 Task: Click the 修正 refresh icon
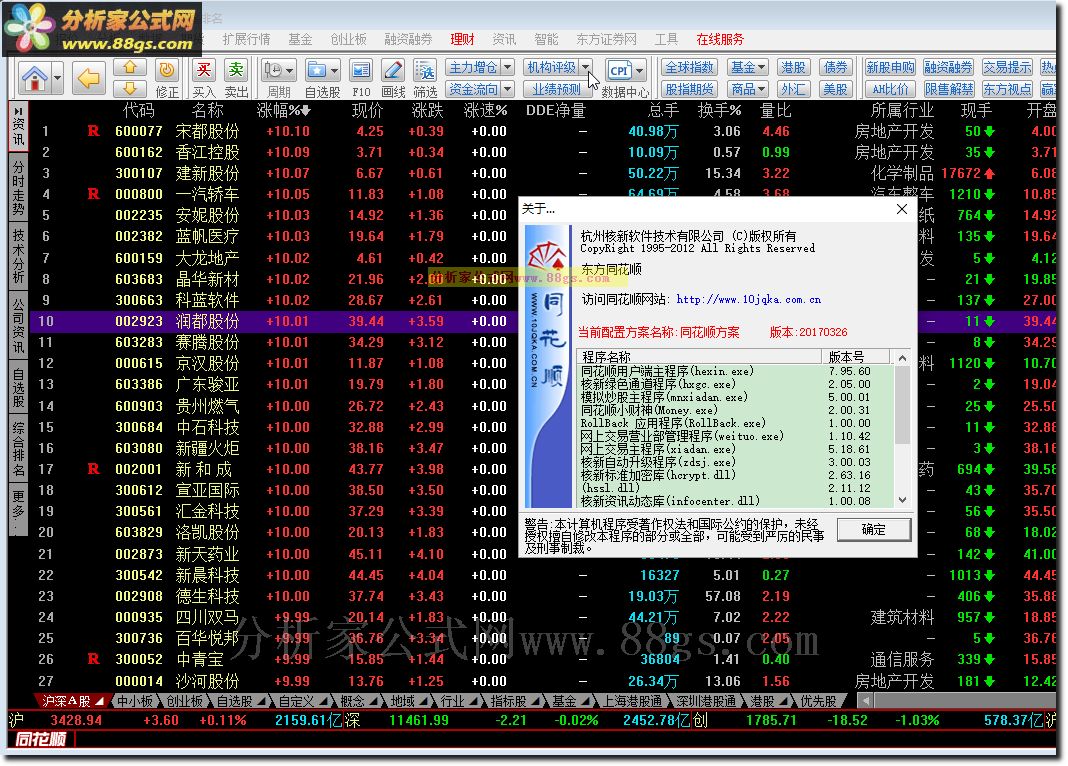click(167, 78)
